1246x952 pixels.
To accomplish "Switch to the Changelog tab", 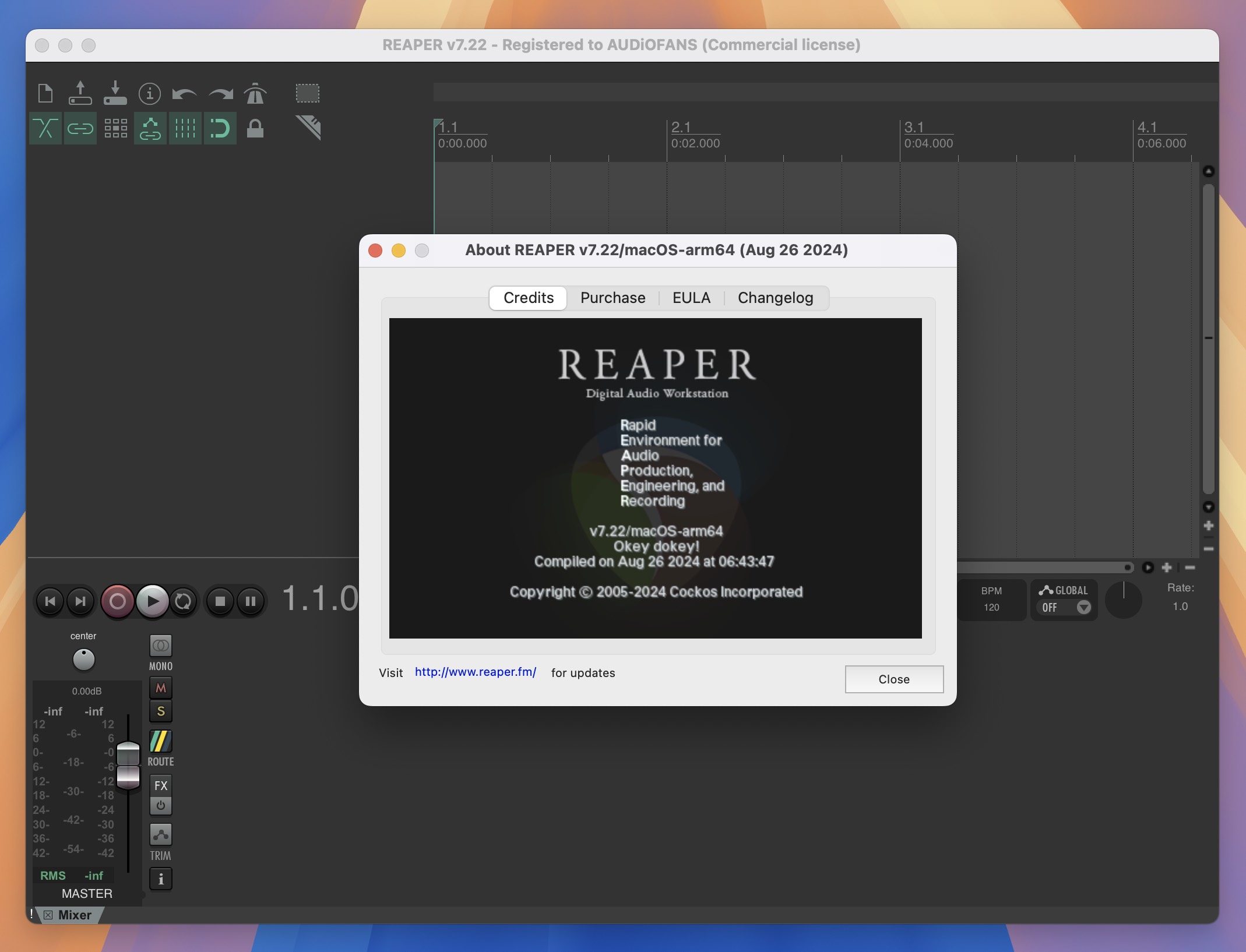I will coord(775,297).
